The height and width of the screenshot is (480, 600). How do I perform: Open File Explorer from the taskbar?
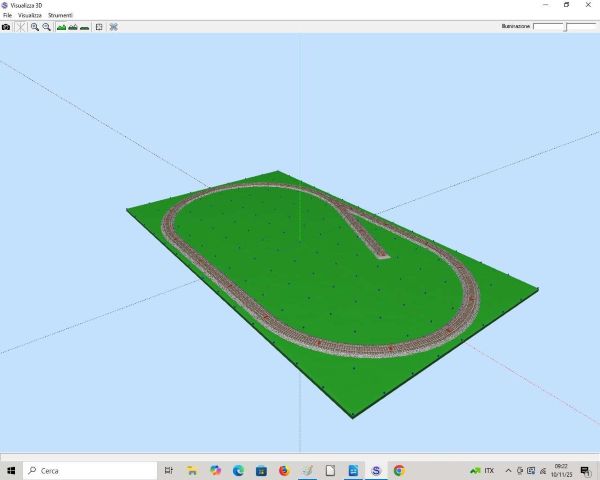point(192,470)
